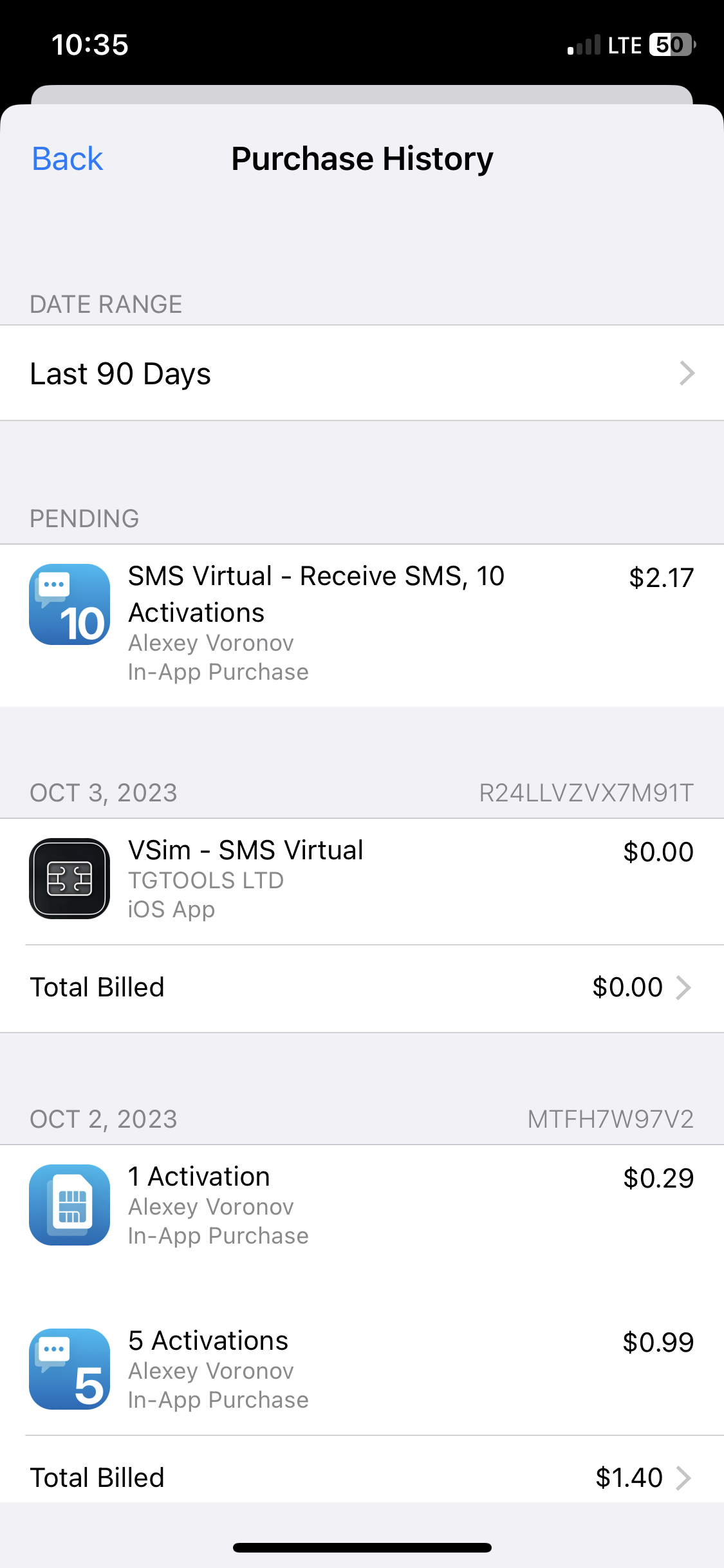Tap the home indicator bar
This screenshot has width=724, height=1568.
[x=362, y=1547]
